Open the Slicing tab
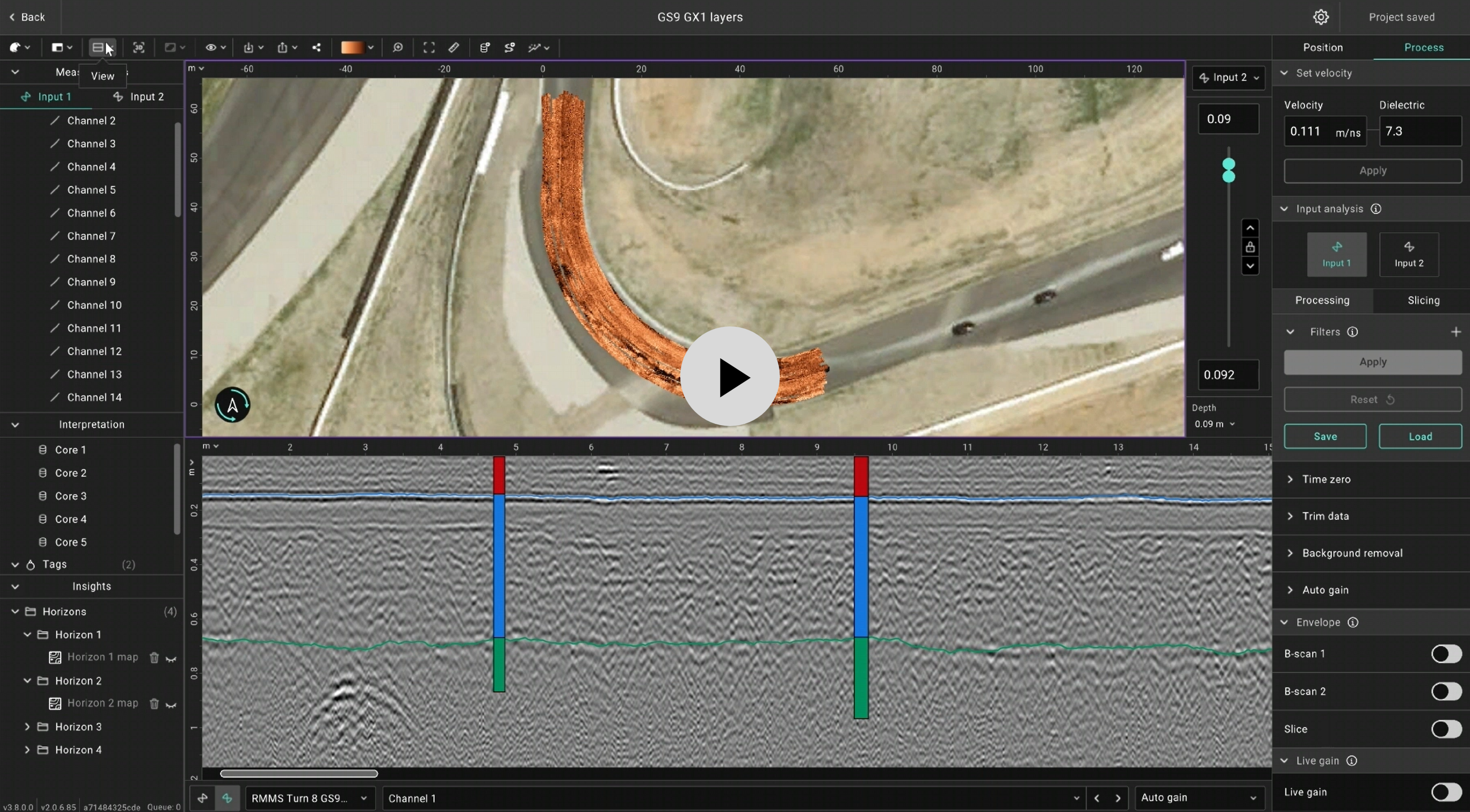The width and height of the screenshot is (1470, 812). pyautogui.click(x=1423, y=300)
